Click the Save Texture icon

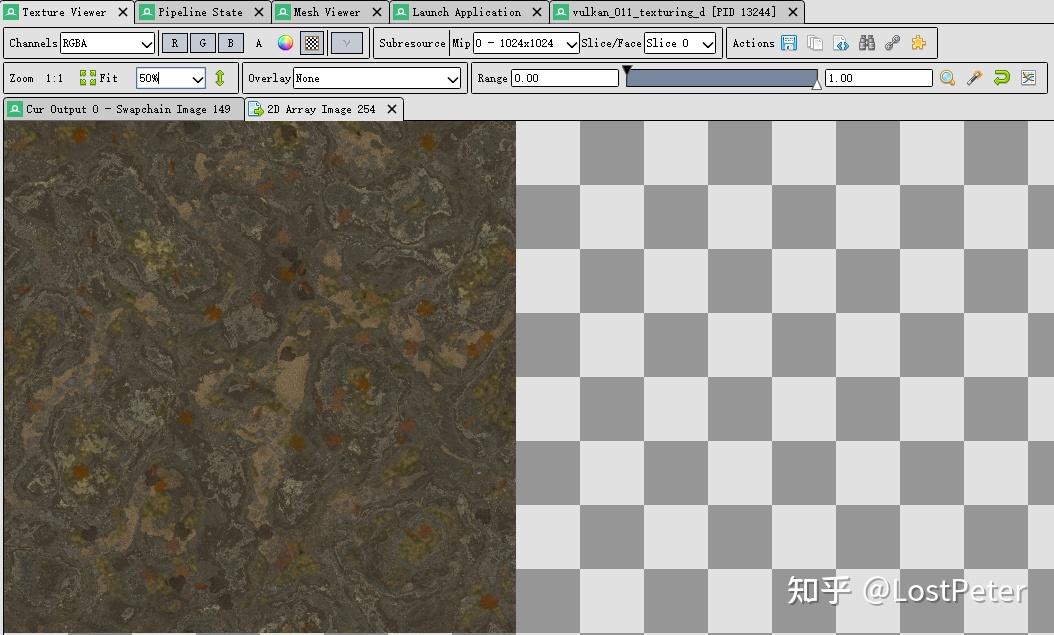789,43
